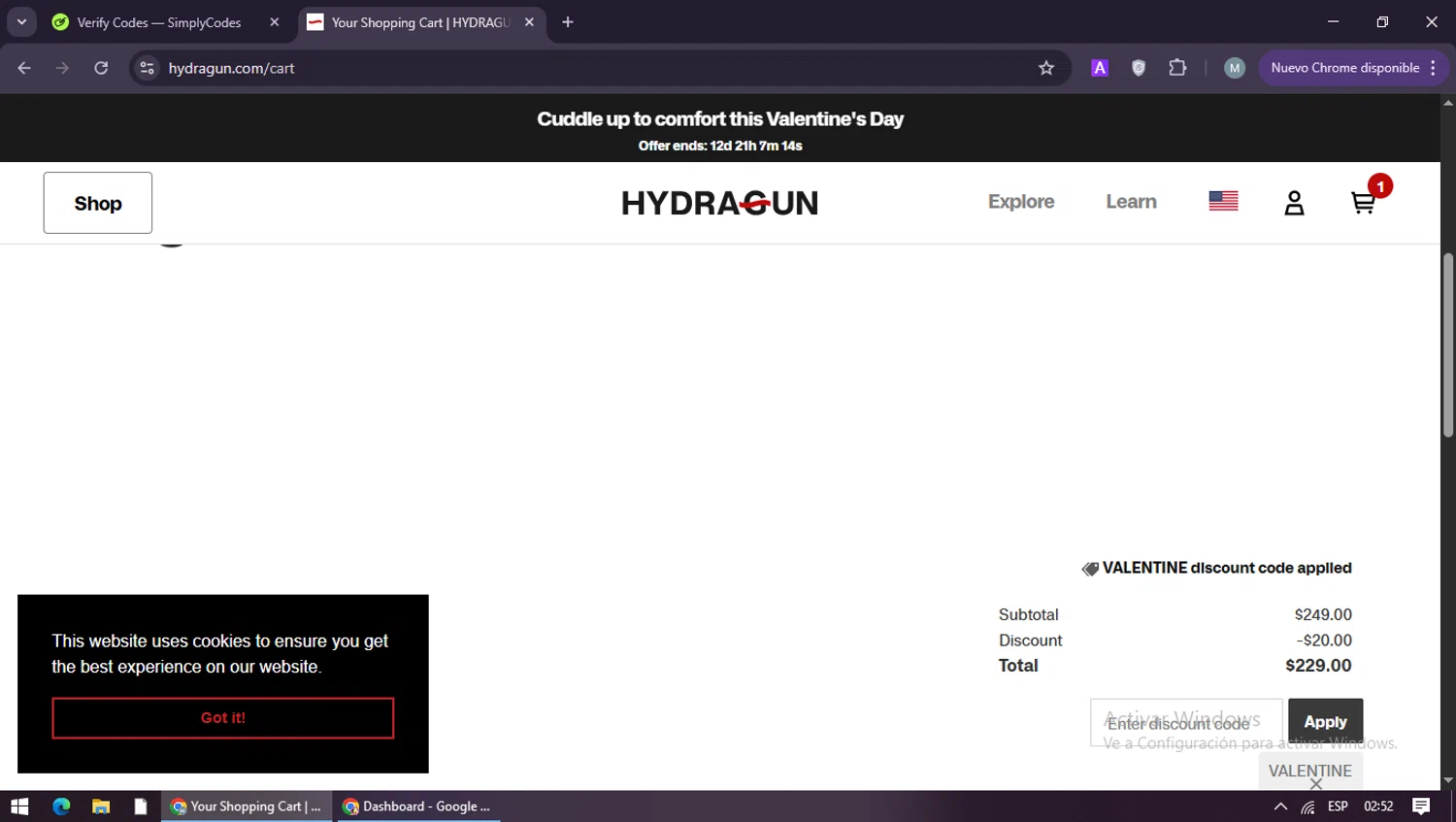
Task: Select Your Shopping Cart taskbar window
Action: tap(246, 806)
